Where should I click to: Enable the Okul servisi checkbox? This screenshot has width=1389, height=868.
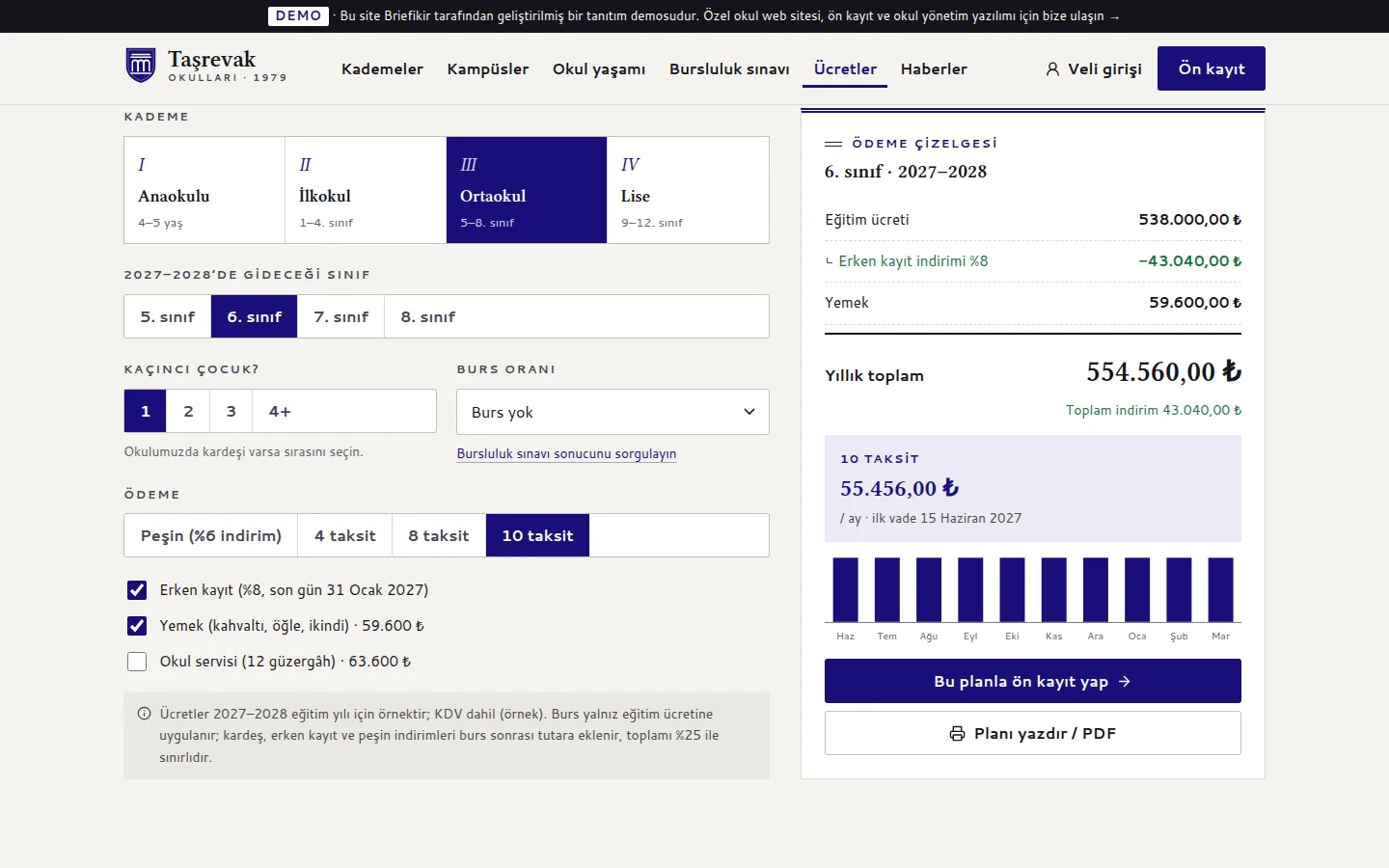point(137,662)
